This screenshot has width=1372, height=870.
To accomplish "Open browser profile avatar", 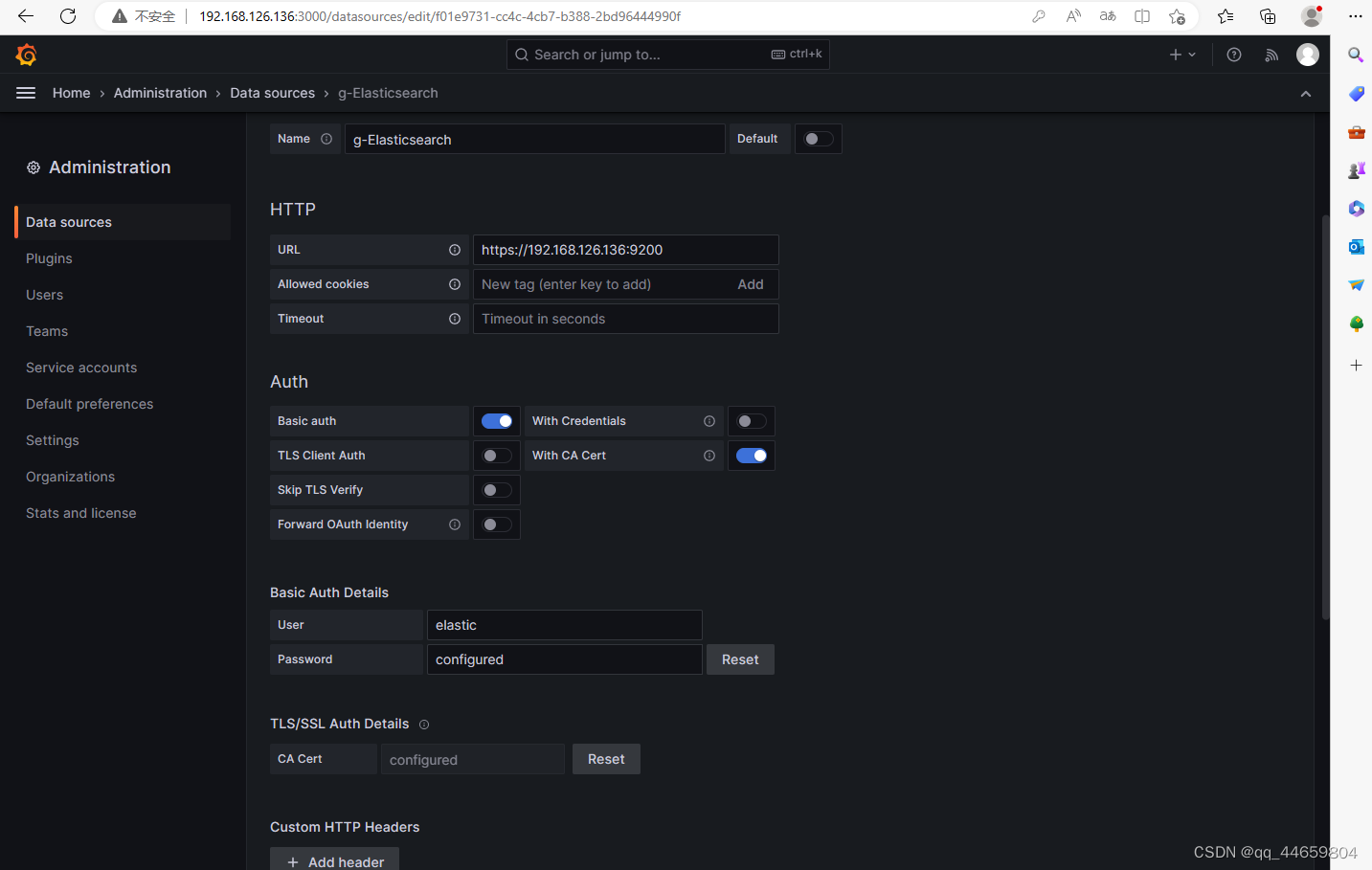I will pyautogui.click(x=1312, y=16).
